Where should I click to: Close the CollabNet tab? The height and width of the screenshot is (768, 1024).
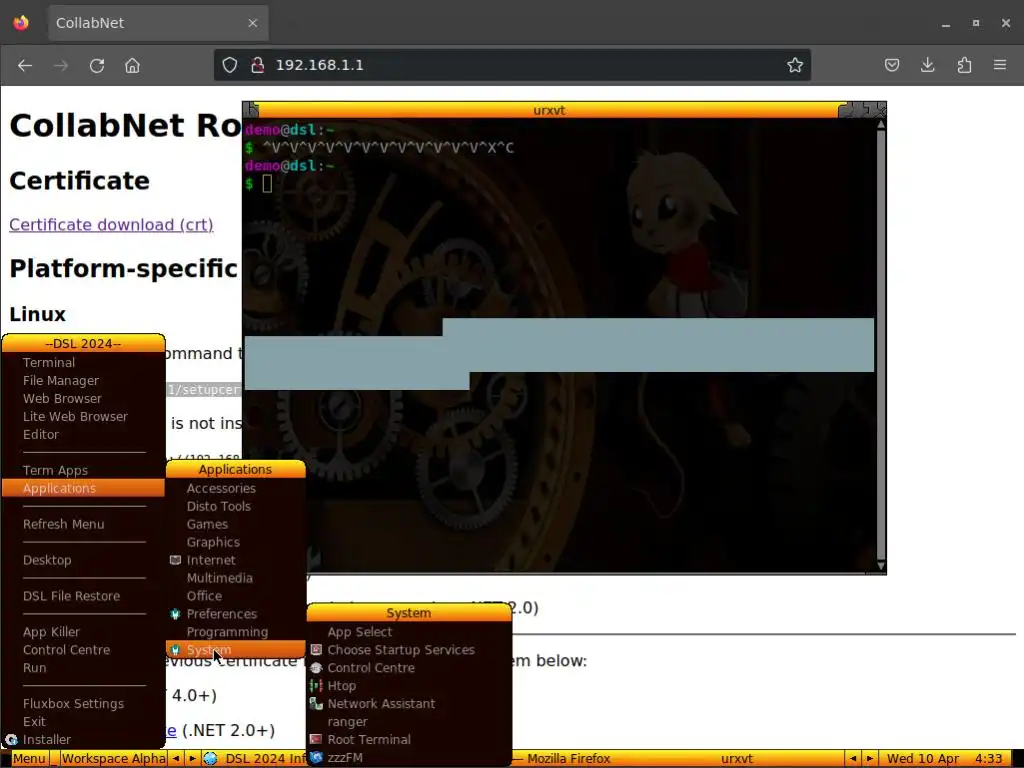click(x=253, y=23)
